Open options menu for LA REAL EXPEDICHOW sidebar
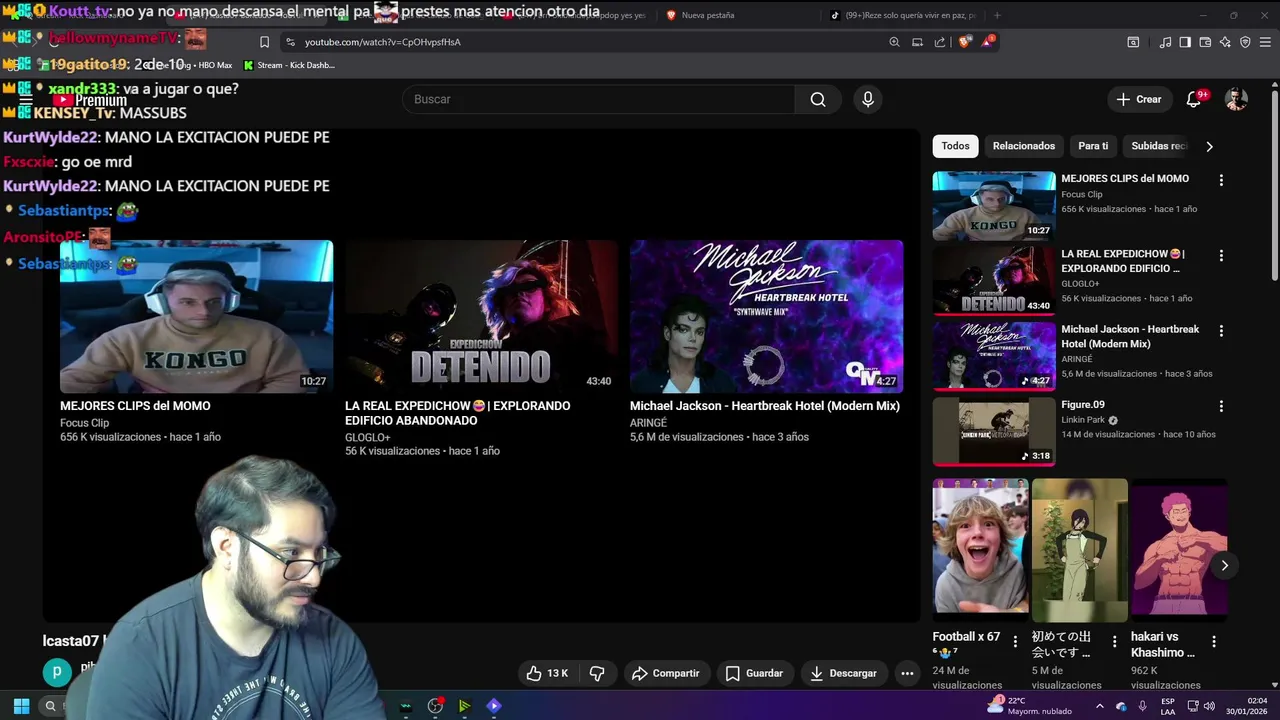This screenshot has height=720, width=1280. point(1221,256)
